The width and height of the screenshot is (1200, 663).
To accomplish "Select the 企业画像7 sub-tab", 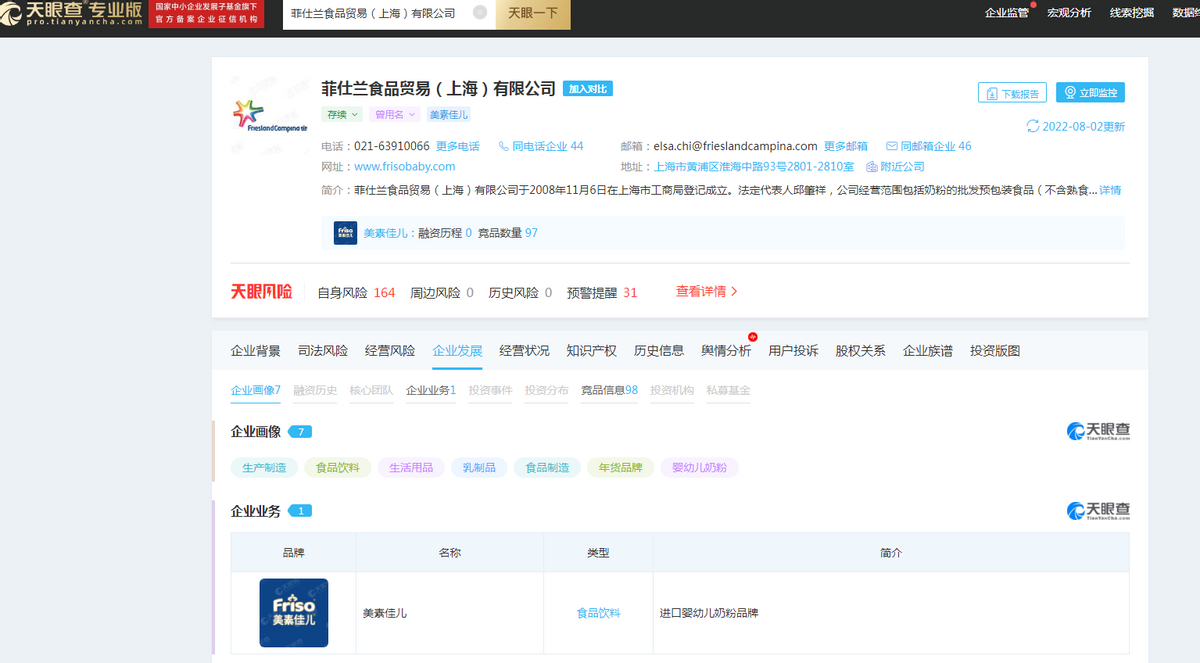I will click(x=256, y=390).
